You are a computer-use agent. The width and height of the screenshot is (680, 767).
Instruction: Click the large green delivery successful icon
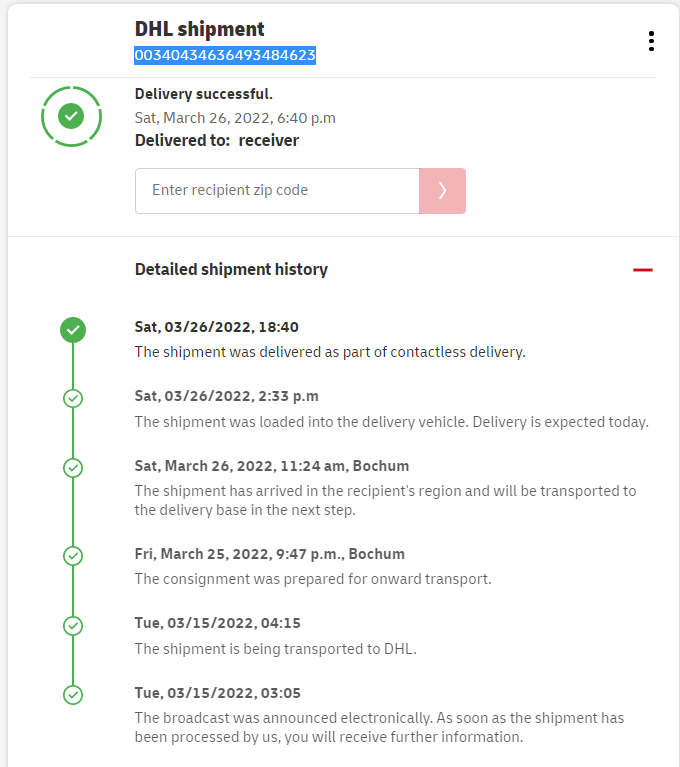tap(71, 117)
